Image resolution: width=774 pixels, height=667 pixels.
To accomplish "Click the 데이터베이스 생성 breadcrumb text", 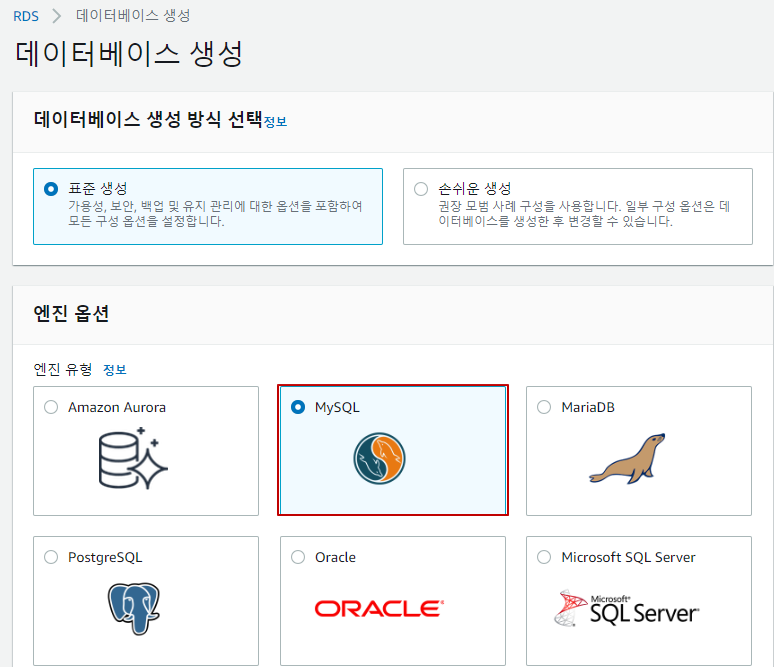I will tap(133, 16).
